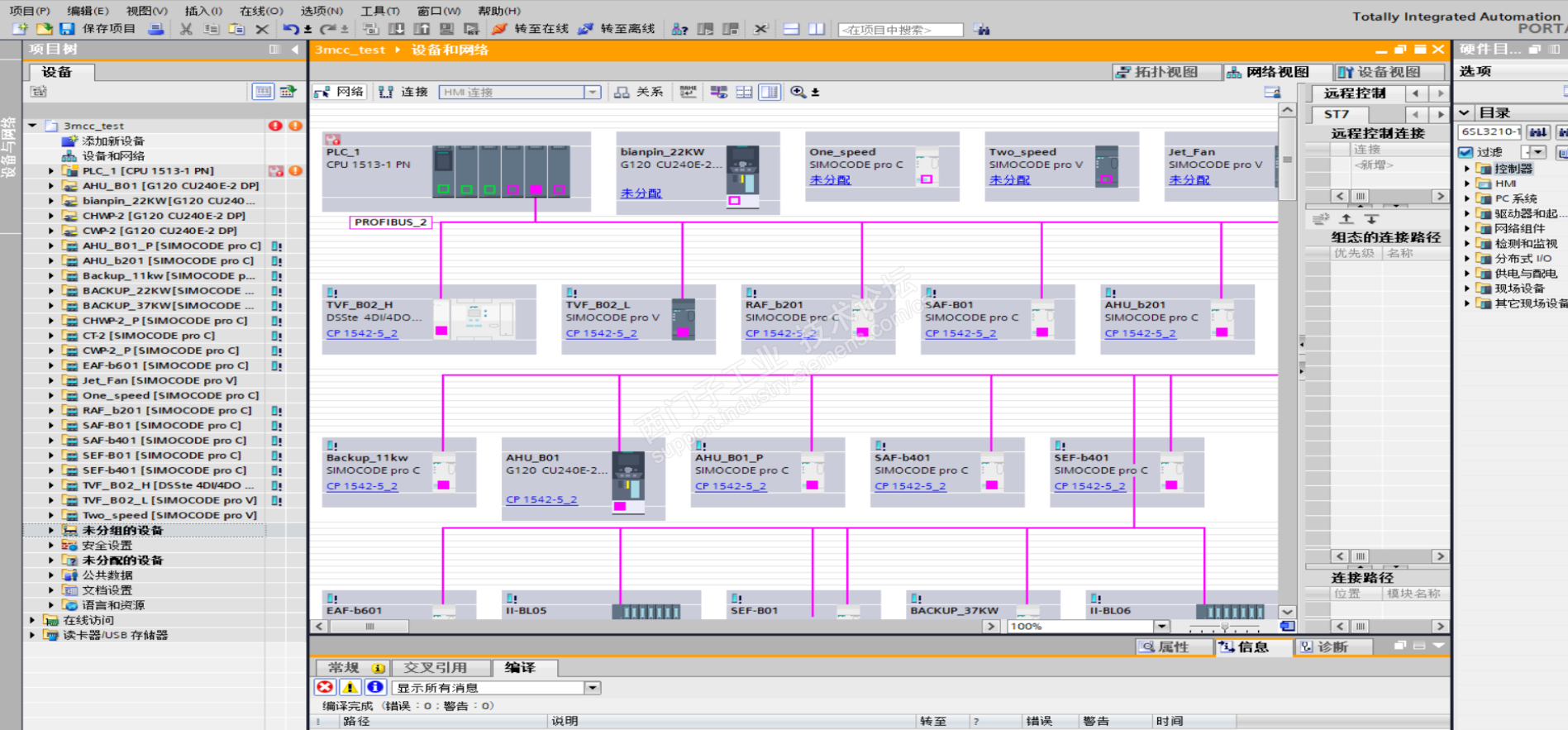
Task: Click the move connection path up arrow icon
Action: 1346,219
